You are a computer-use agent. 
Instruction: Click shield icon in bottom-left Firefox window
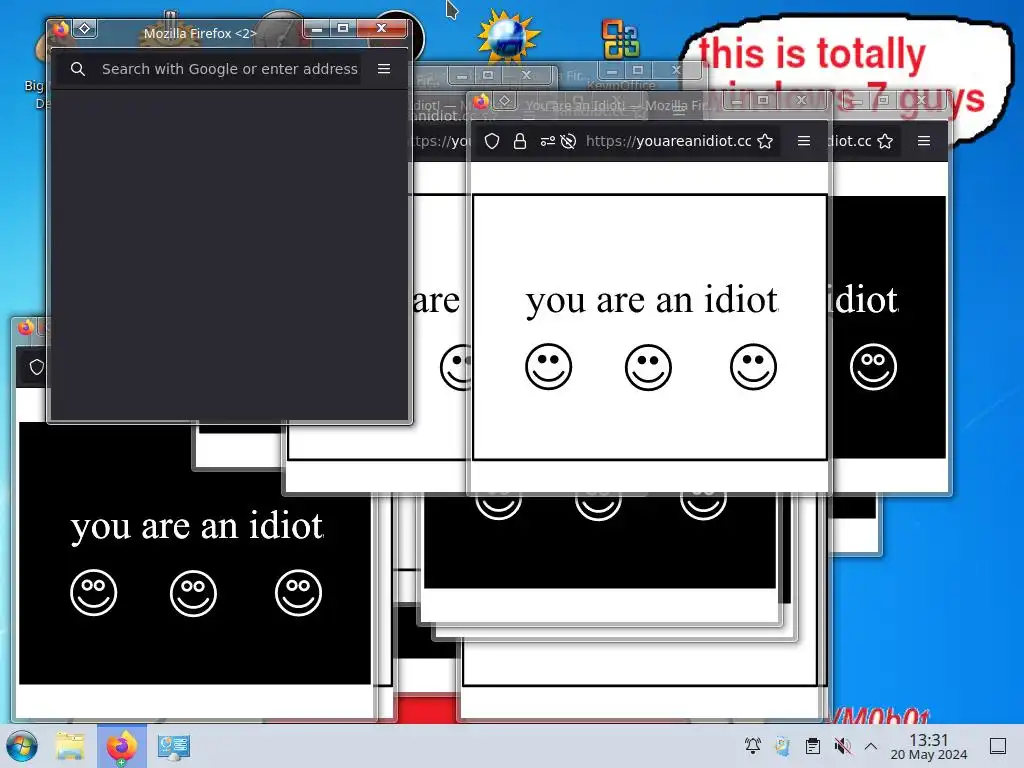pyautogui.click(x=37, y=367)
